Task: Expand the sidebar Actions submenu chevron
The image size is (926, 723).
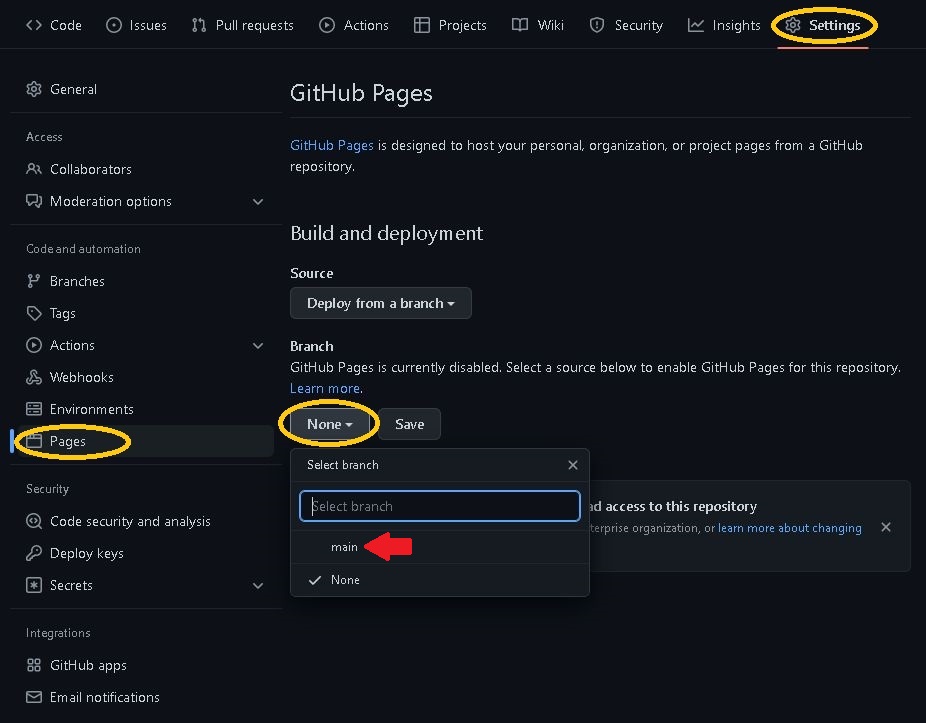Action: 258,345
